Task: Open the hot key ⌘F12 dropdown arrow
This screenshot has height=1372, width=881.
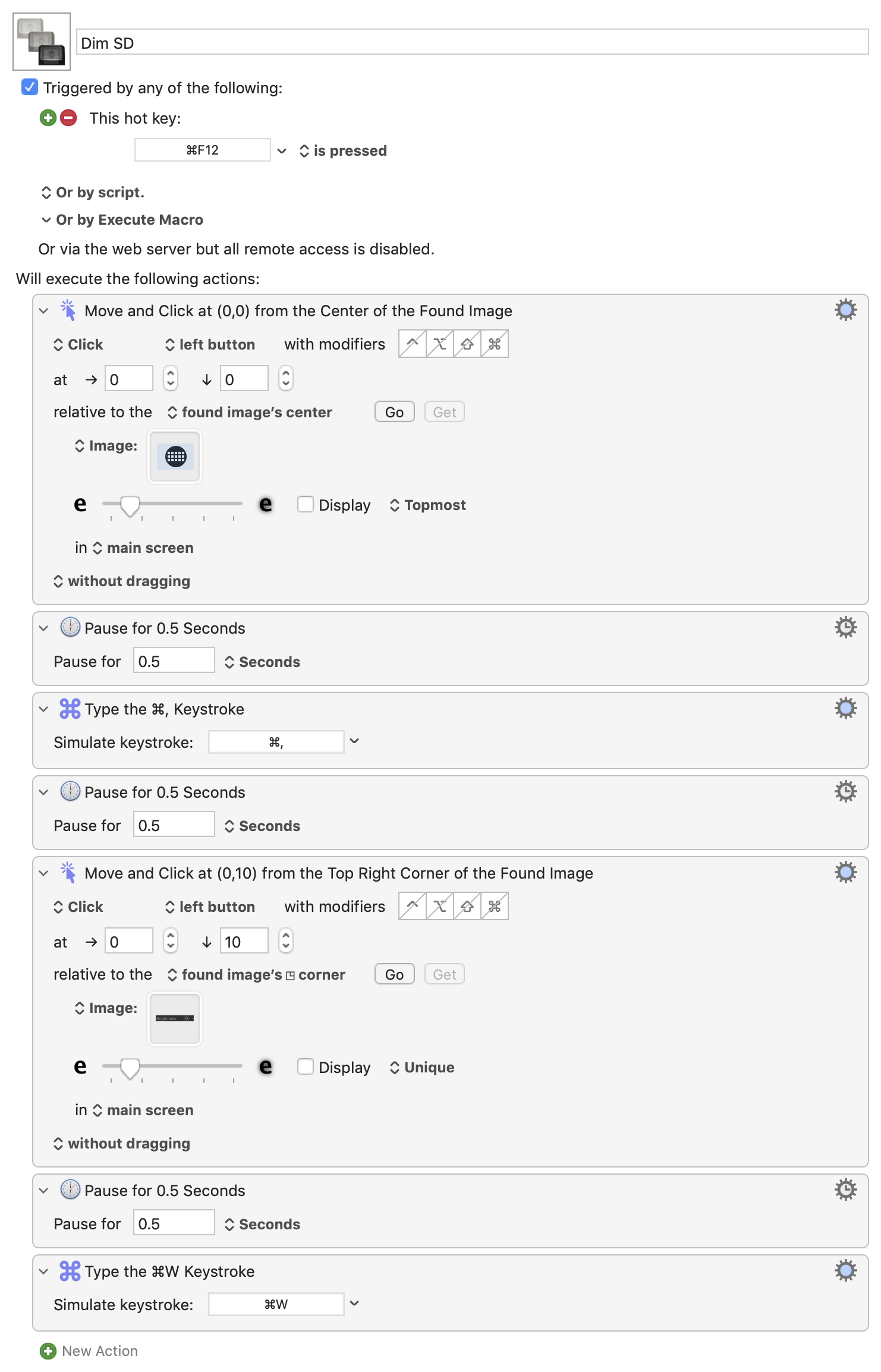Action: click(282, 150)
